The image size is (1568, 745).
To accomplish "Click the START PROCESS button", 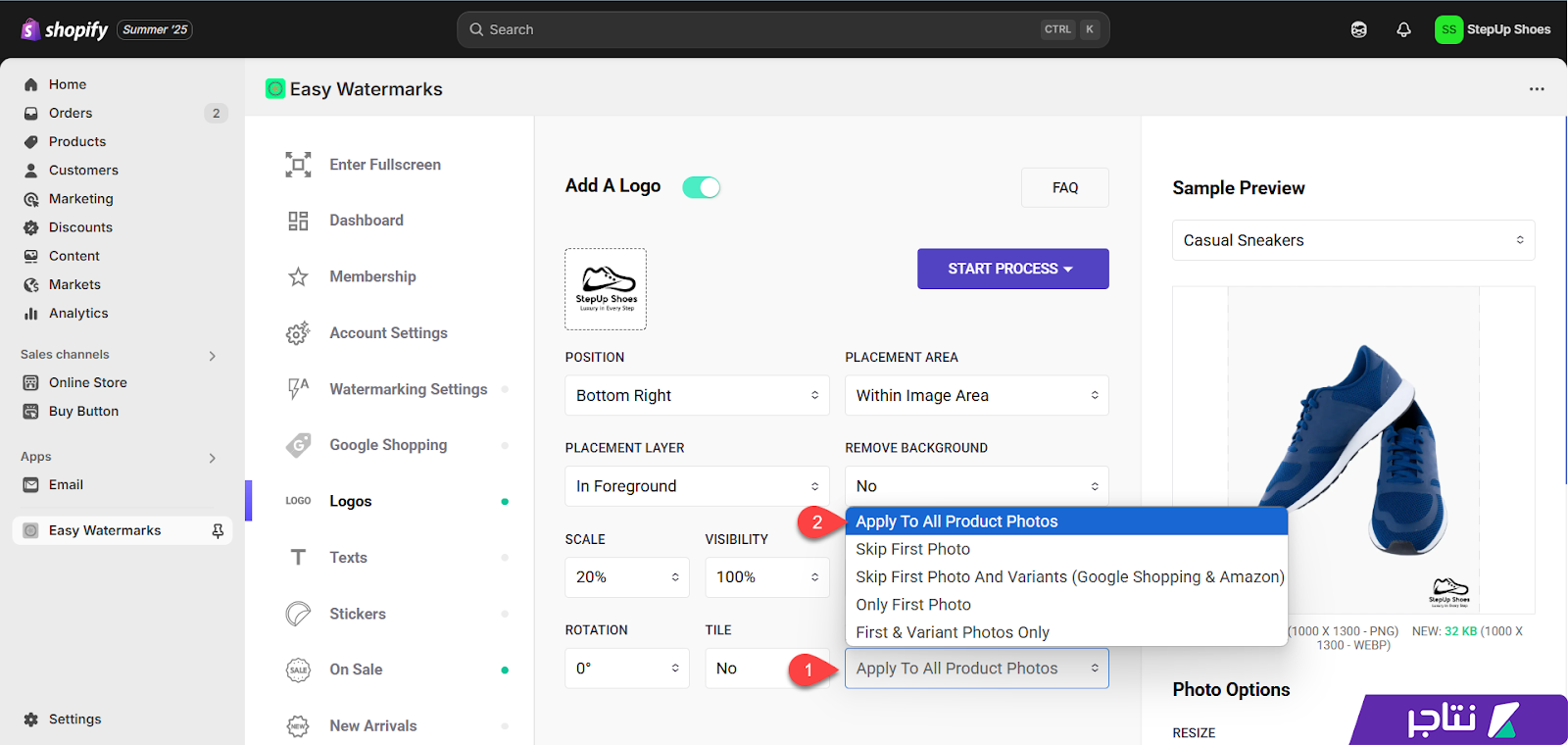I will tap(1012, 269).
